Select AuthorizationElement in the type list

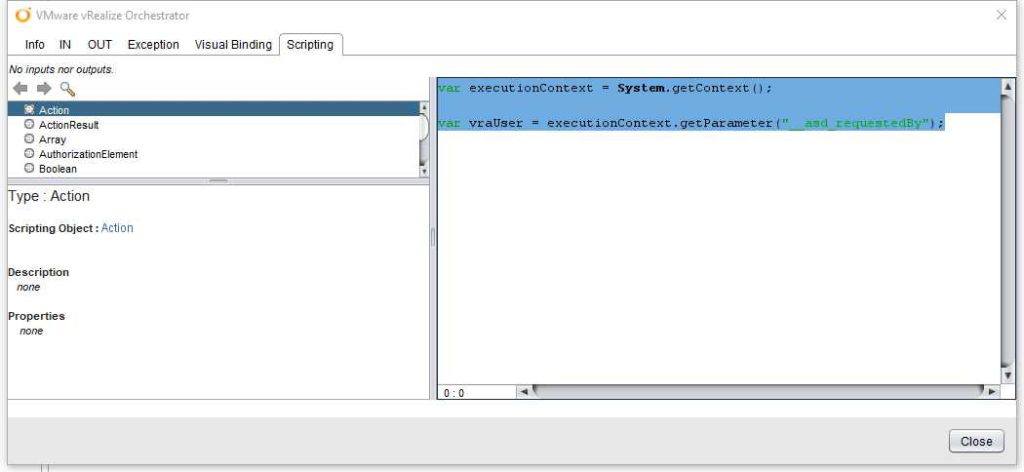point(213,154)
